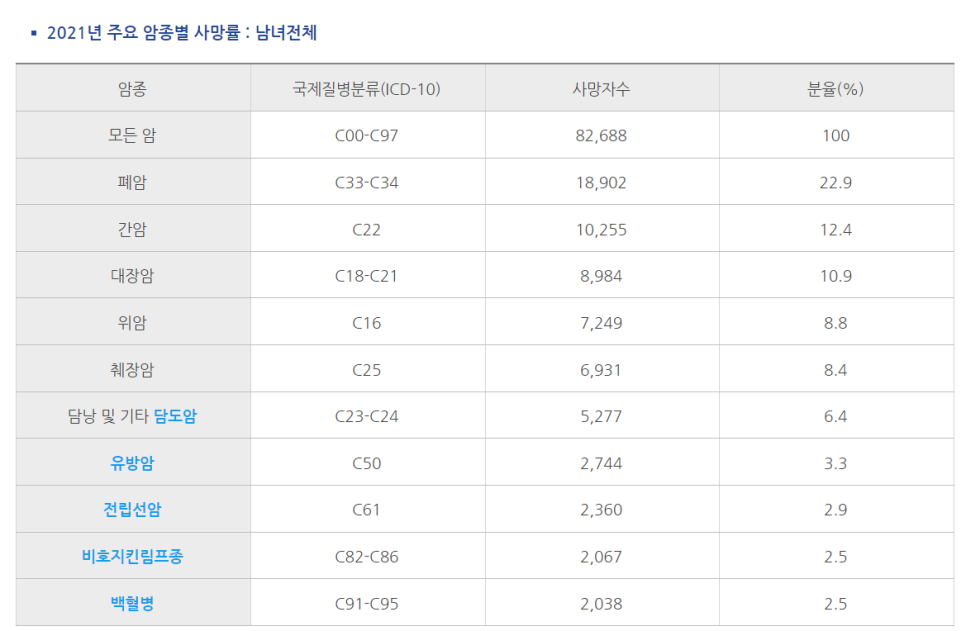
Task: Click the 2,360 death count
Action: coord(601,510)
